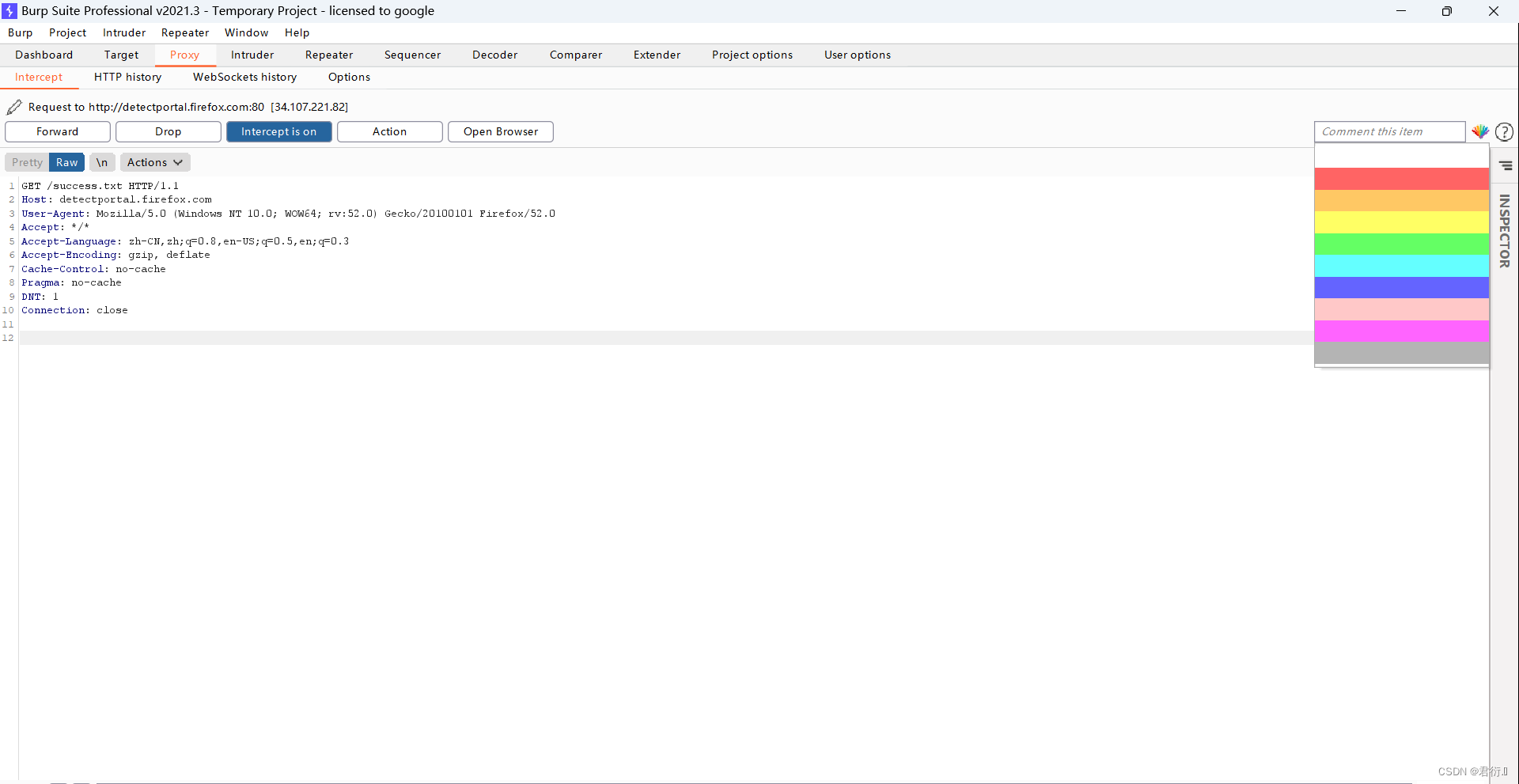Open the Burp menu
This screenshot has height=784, width=1519.
tap(21, 32)
